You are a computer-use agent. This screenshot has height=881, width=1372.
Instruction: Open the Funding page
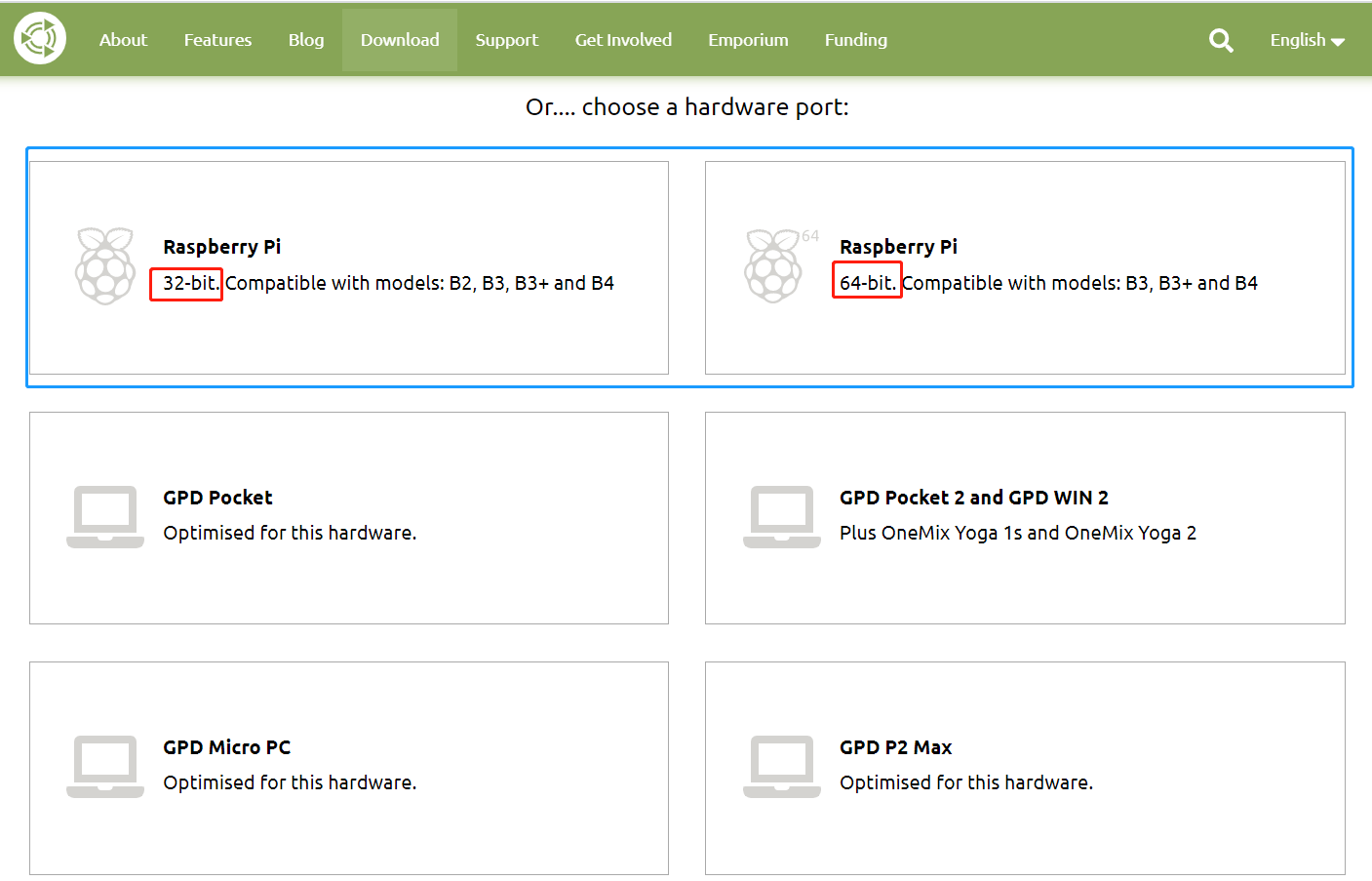[x=856, y=40]
